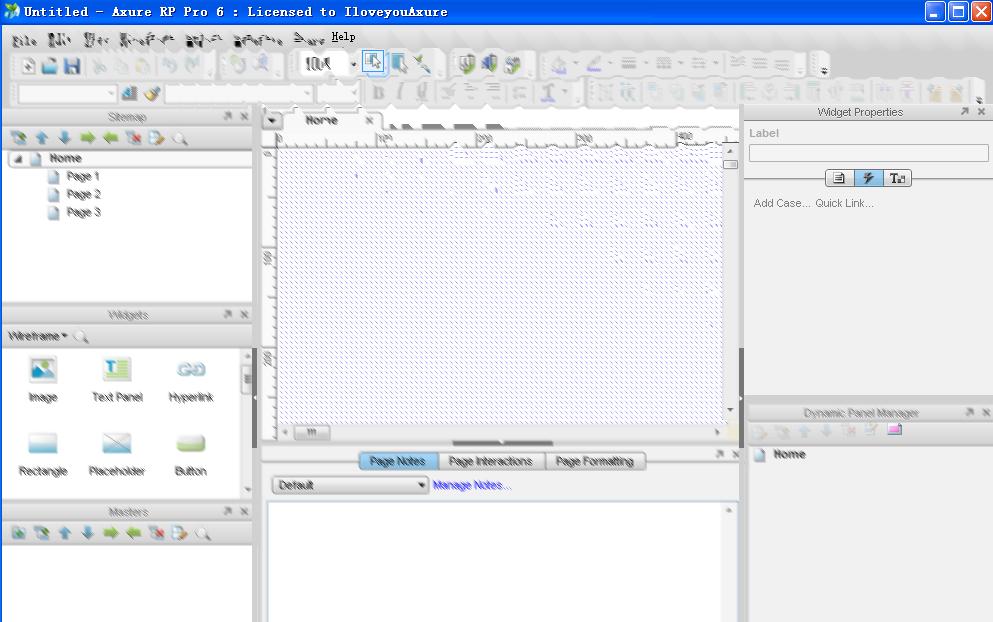Add a child page in Sitemap toolbar
Viewport: 993px width, 622px height.
19,138
